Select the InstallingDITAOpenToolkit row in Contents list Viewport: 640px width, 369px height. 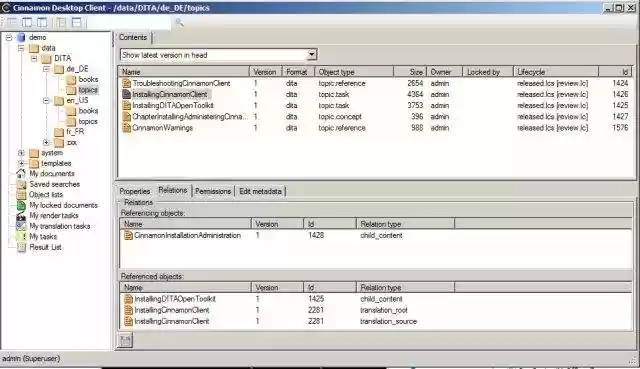pyautogui.click(x=376, y=106)
